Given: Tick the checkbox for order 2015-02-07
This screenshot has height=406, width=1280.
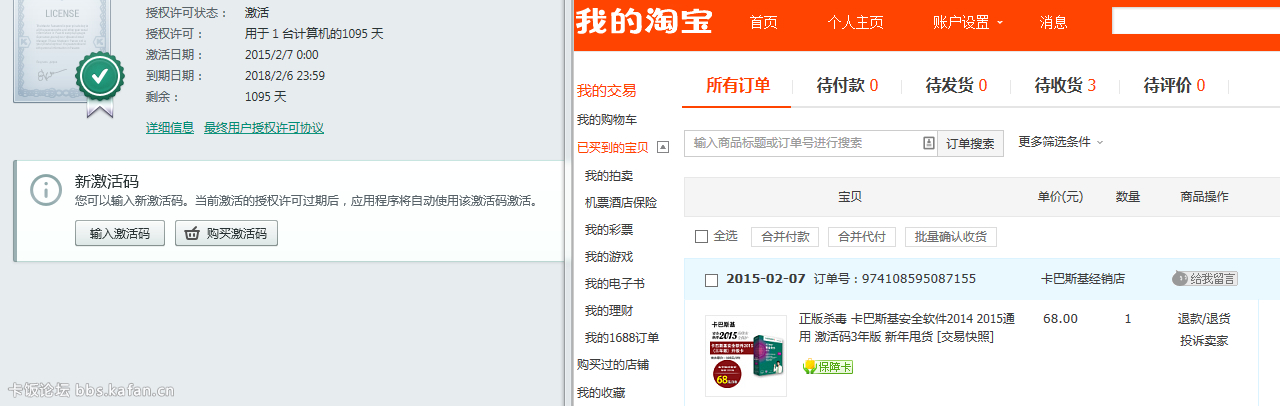Looking at the screenshot, I should (711, 280).
